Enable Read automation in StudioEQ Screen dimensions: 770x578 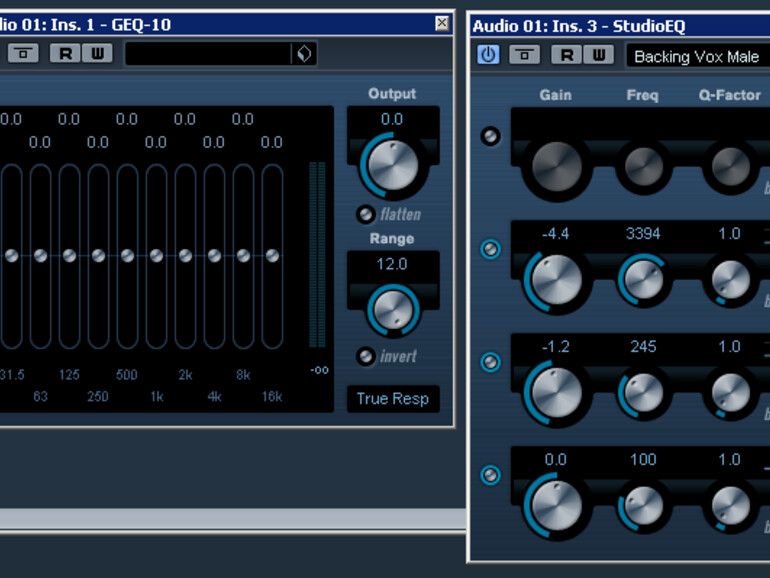567,55
